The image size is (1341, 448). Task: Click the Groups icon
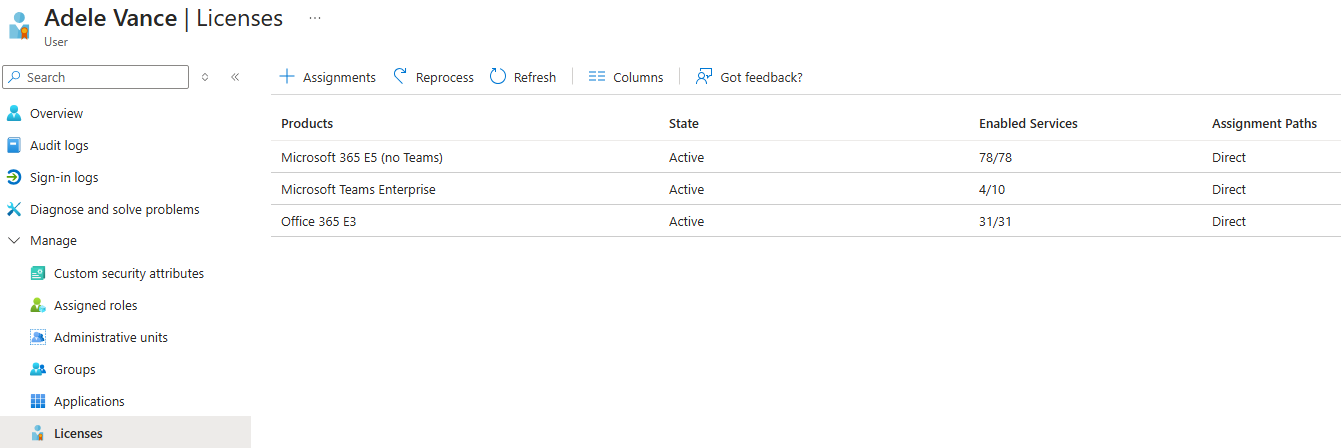tap(38, 369)
